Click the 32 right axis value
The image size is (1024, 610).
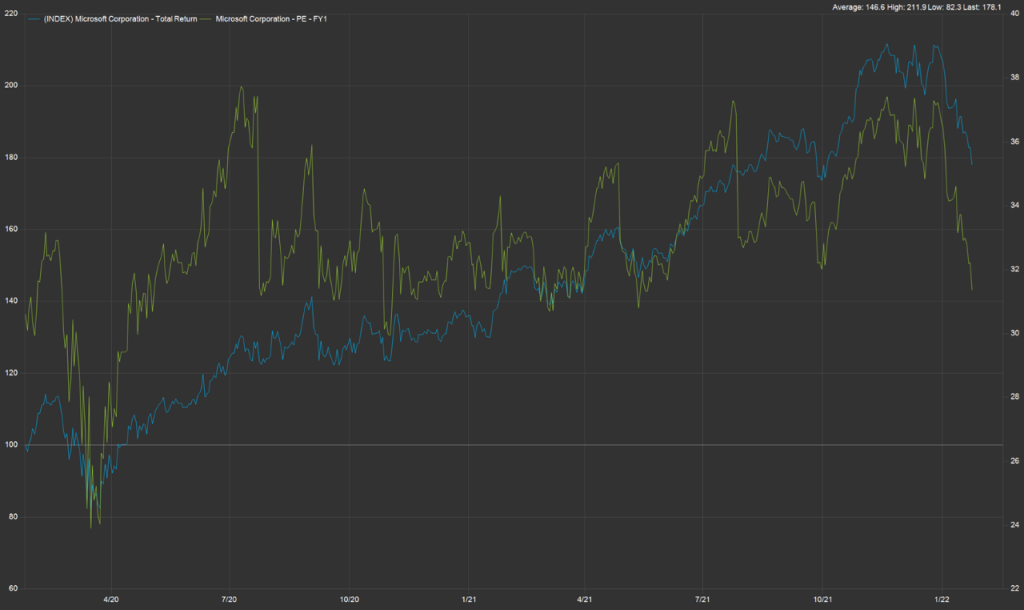pos(1015,269)
